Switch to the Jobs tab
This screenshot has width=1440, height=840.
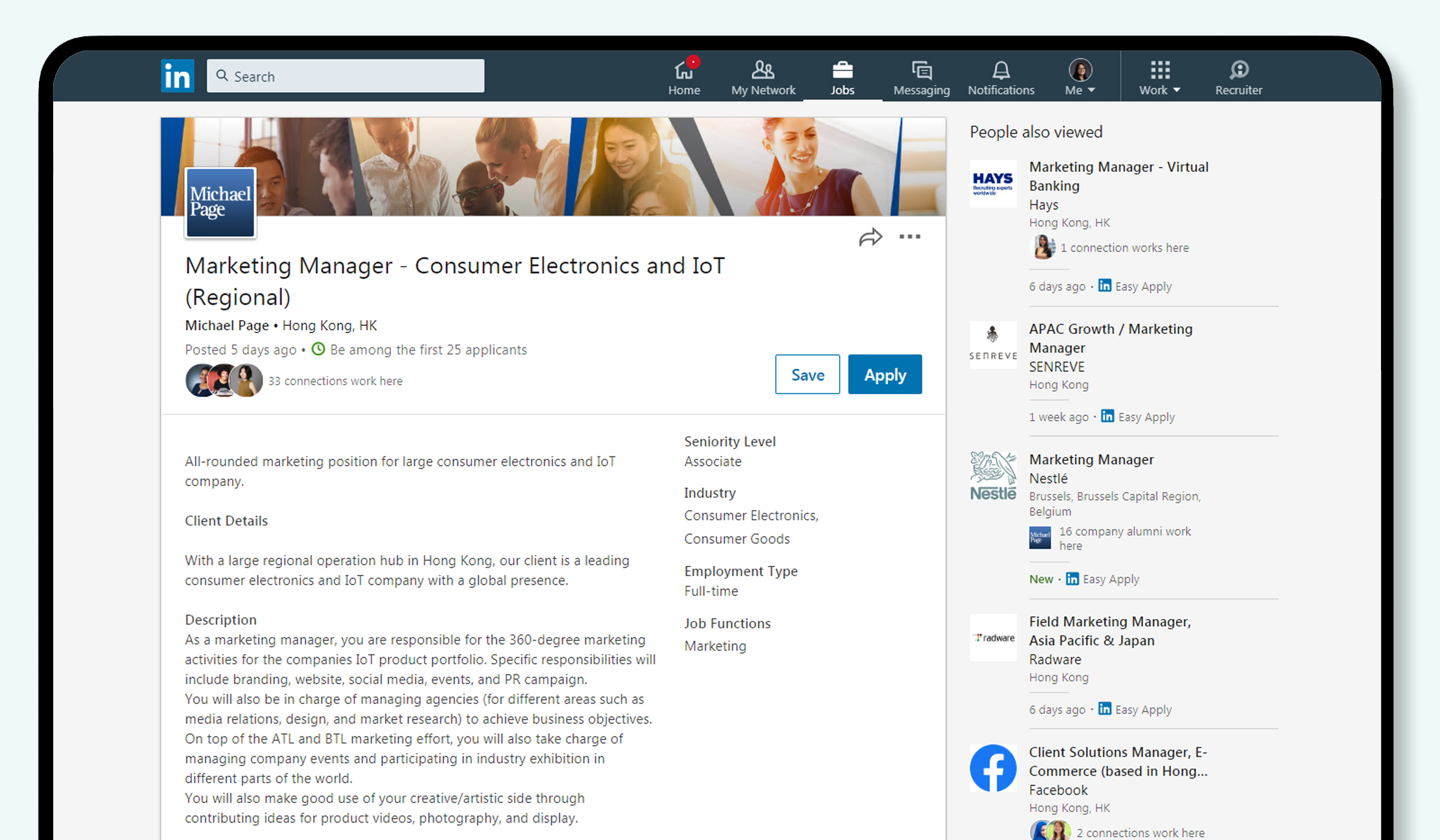pos(842,76)
